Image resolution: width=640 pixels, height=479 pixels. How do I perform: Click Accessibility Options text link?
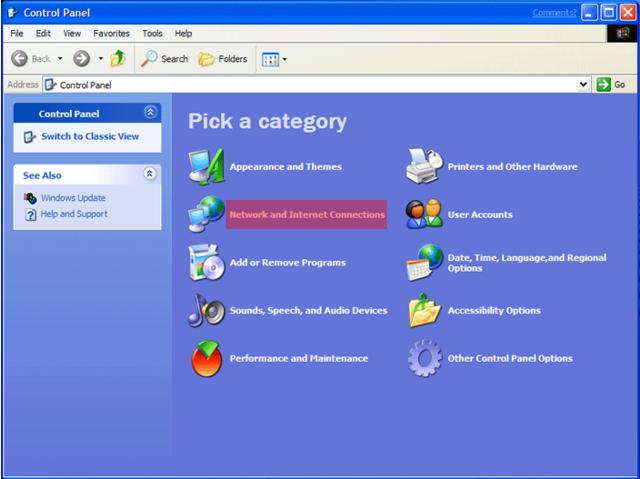[x=494, y=310]
